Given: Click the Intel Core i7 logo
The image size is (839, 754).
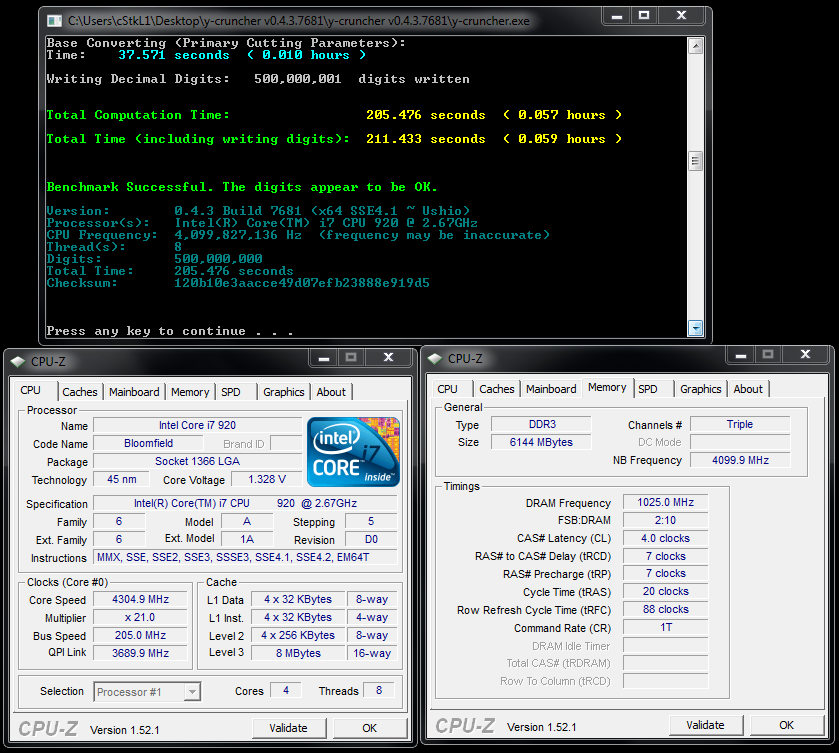Looking at the screenshot, I should point(353,452).
